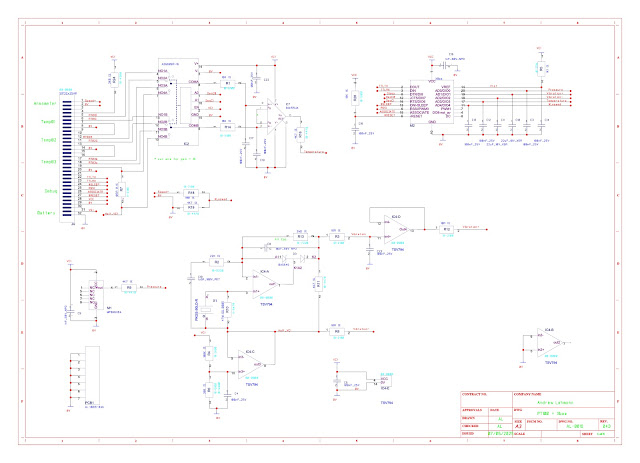Select resistor R18 in the wind speed divider

tap(191, 193)
